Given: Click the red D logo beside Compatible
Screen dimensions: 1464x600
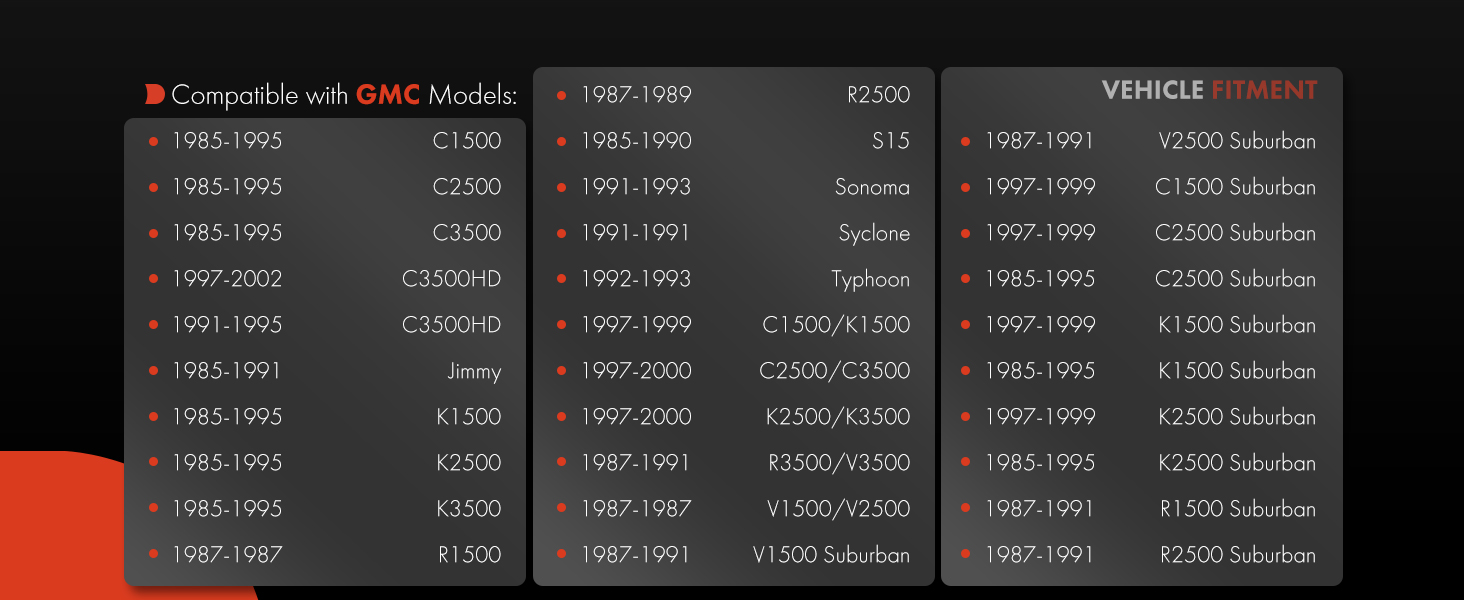Looking at the screenshot, I should (x=154, y=95).
